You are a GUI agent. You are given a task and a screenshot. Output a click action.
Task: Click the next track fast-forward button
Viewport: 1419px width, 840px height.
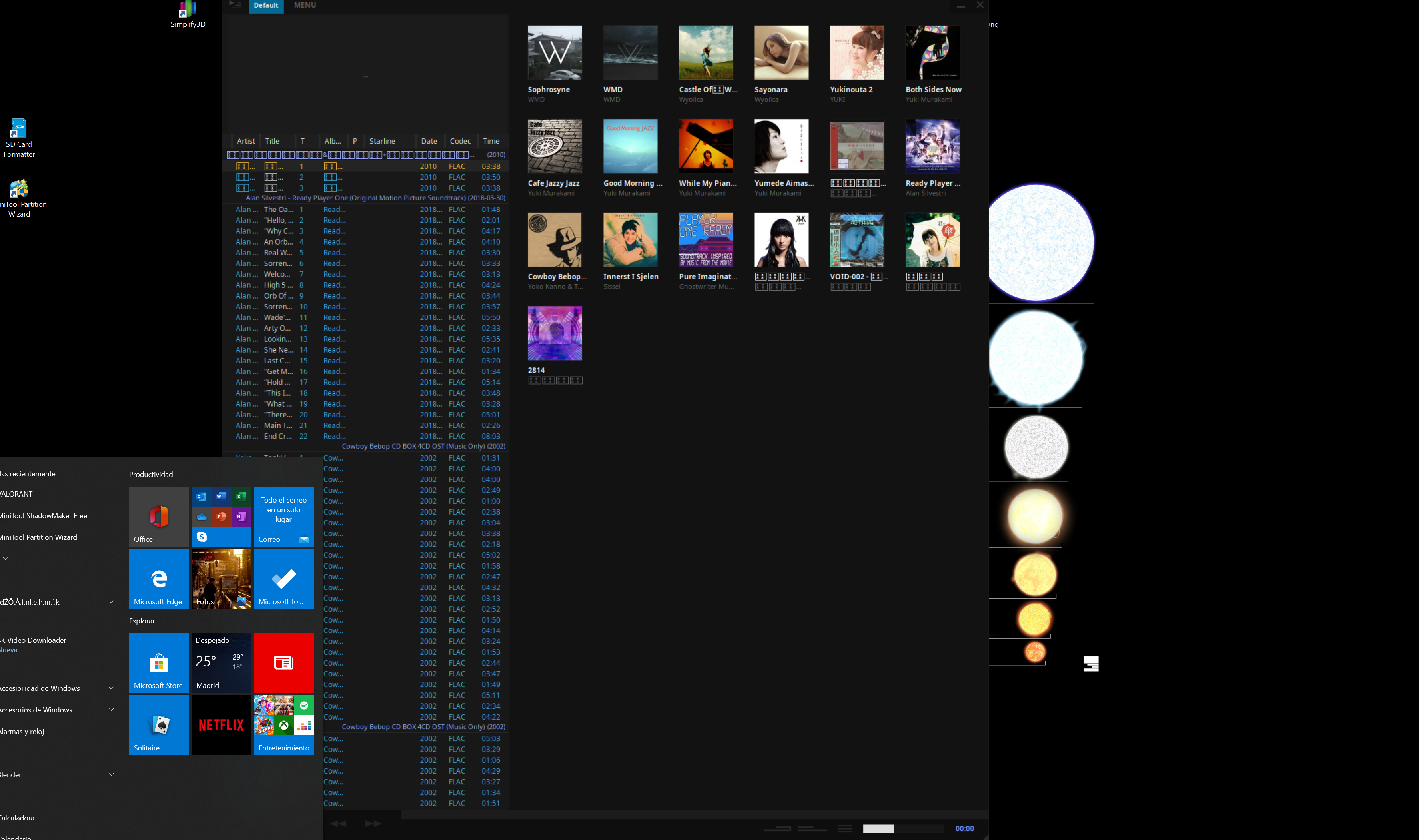[373, 824]
